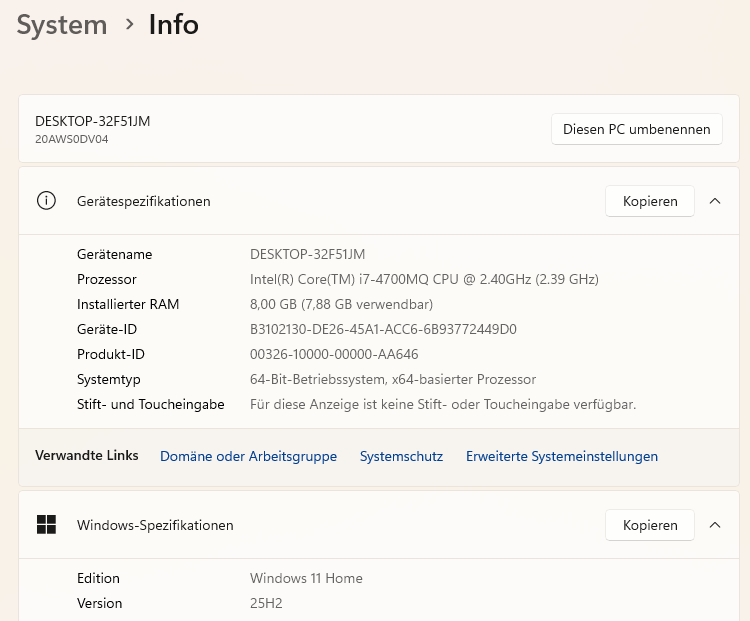The width and height of the screenshot is (750, 621).
Task: Copy Gerätespezifikationen with Kopieren button
Action: pyautogui.click(x=650, y=201)
